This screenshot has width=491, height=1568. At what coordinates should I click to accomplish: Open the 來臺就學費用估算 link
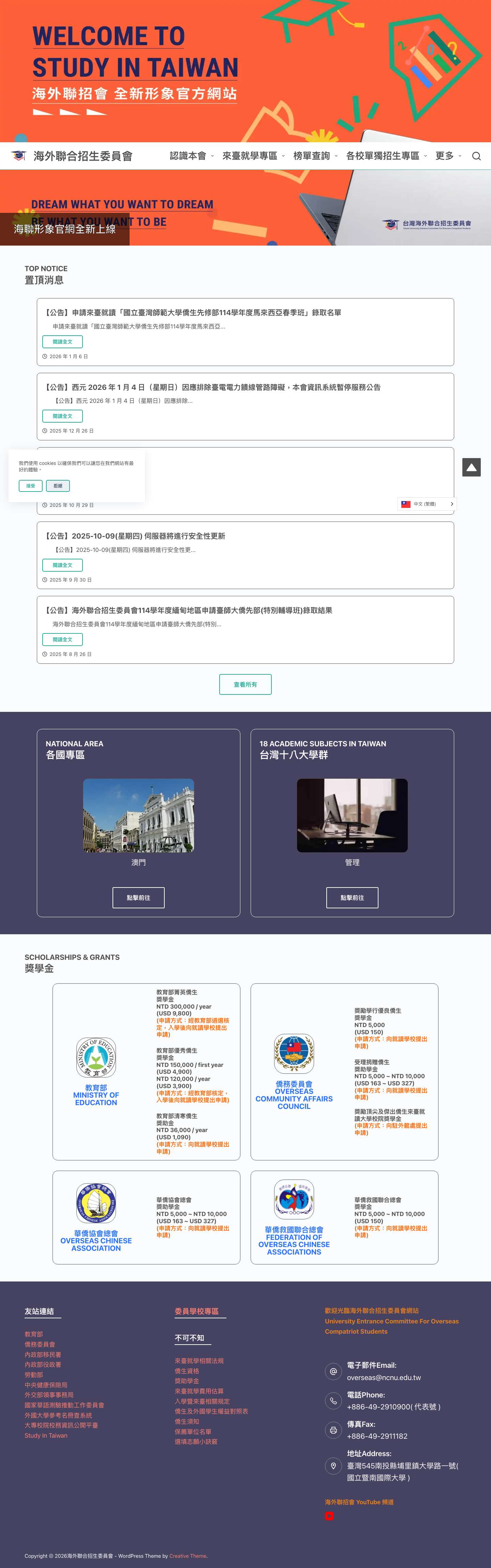tap(199, 1391)
